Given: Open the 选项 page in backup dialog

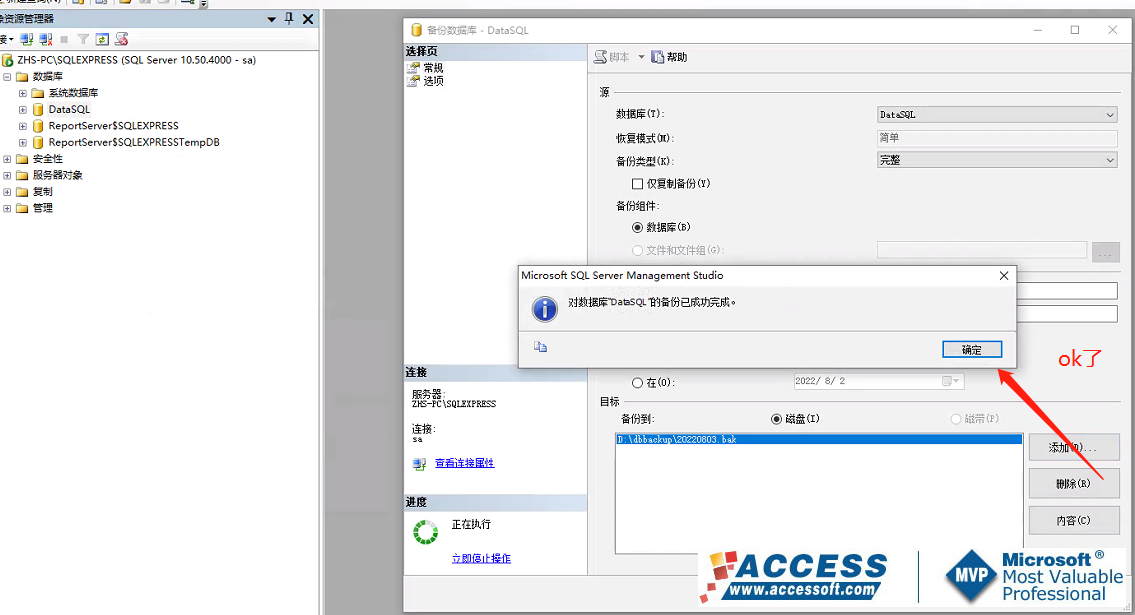Looking at the screenshot, I should [x=433, y=81].
